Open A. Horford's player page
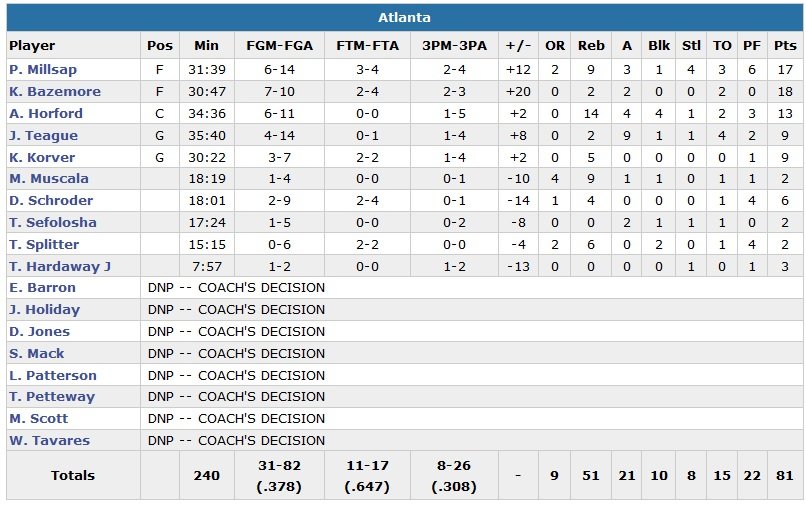Viewport: 806px width, 506px height. click(46, 114)
